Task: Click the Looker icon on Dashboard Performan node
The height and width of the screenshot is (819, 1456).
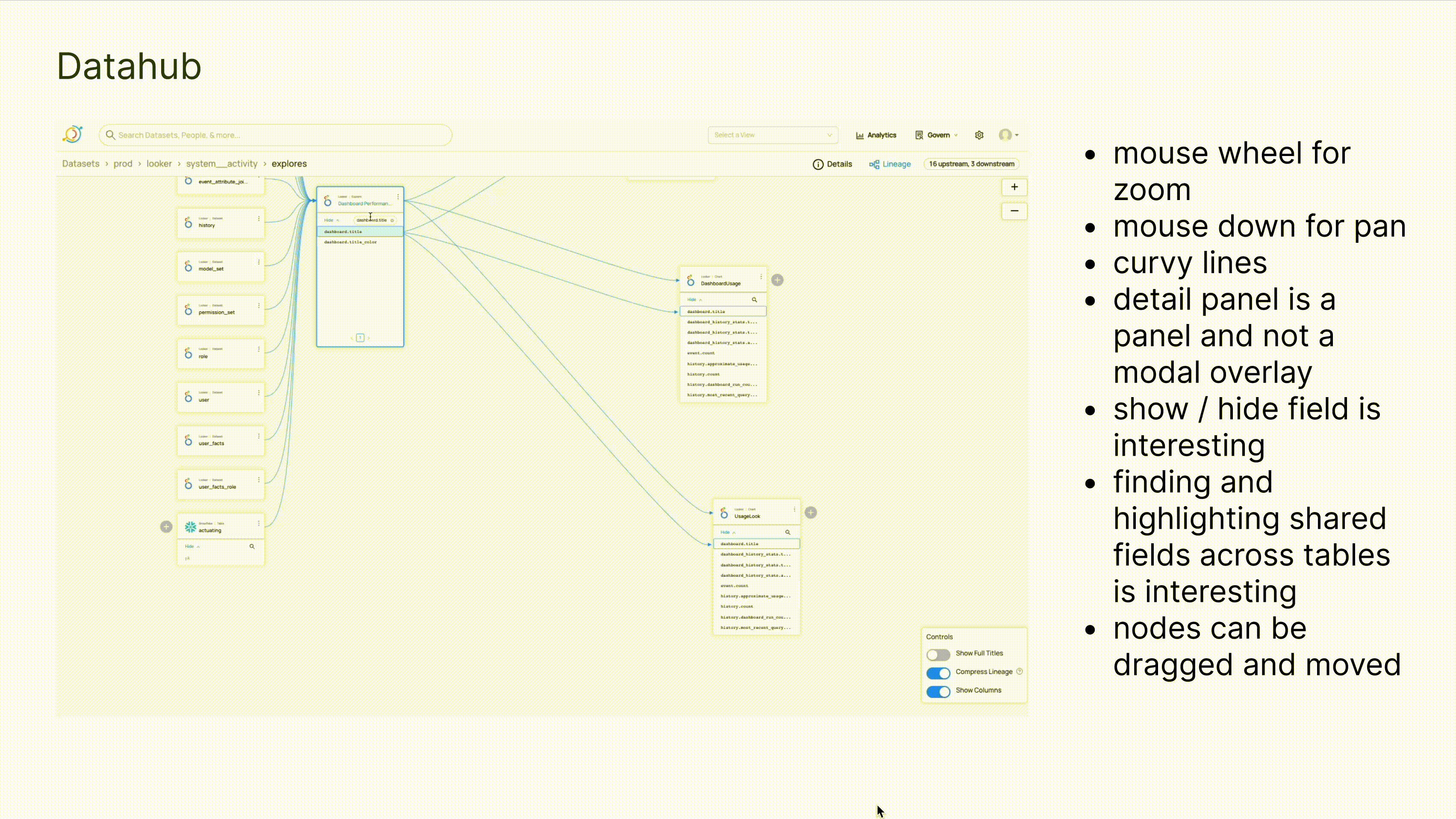Action: point(328,200)
